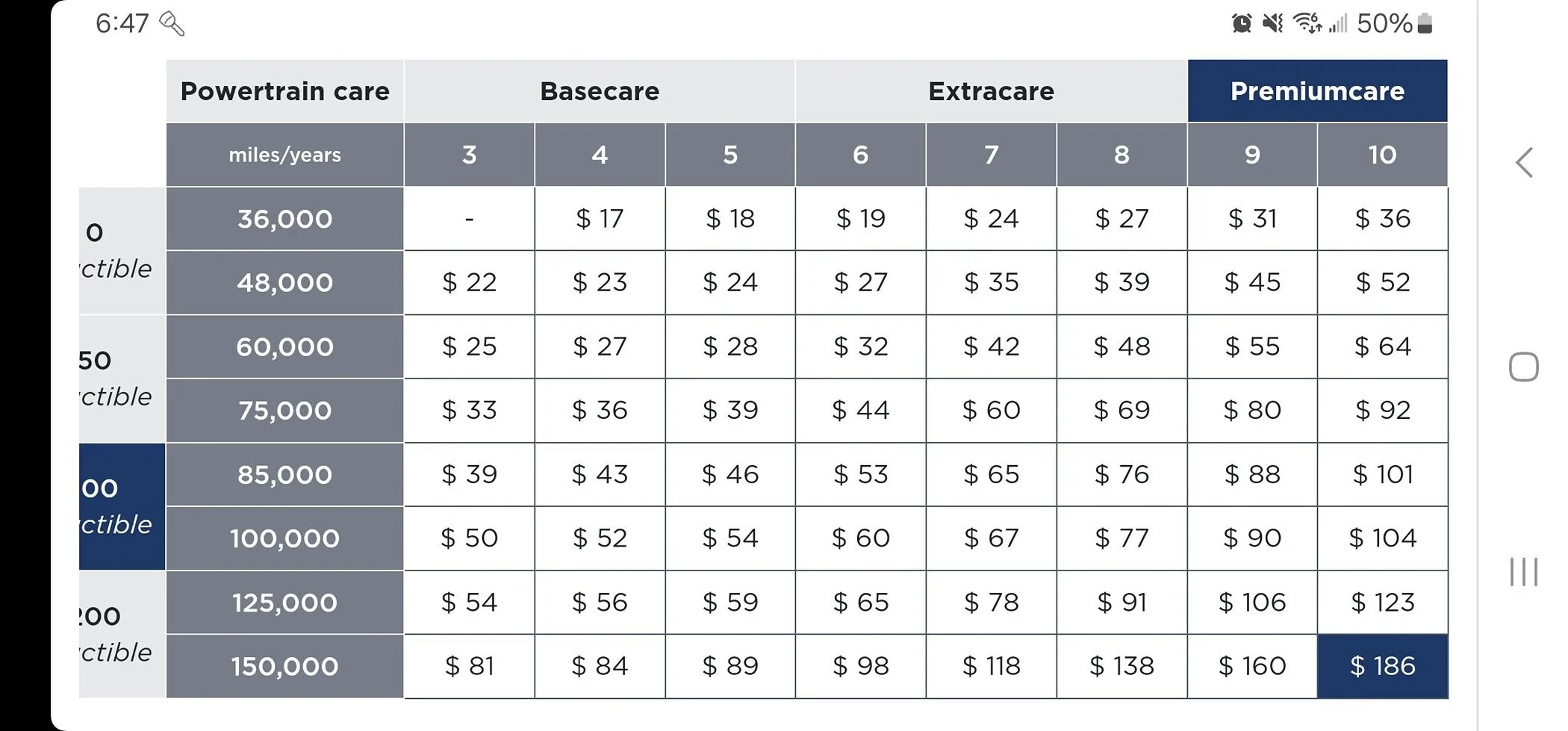Select the highlighted deductible option on left
Image resolution: width=1568 pixels, height=731 pixels.
122,506
